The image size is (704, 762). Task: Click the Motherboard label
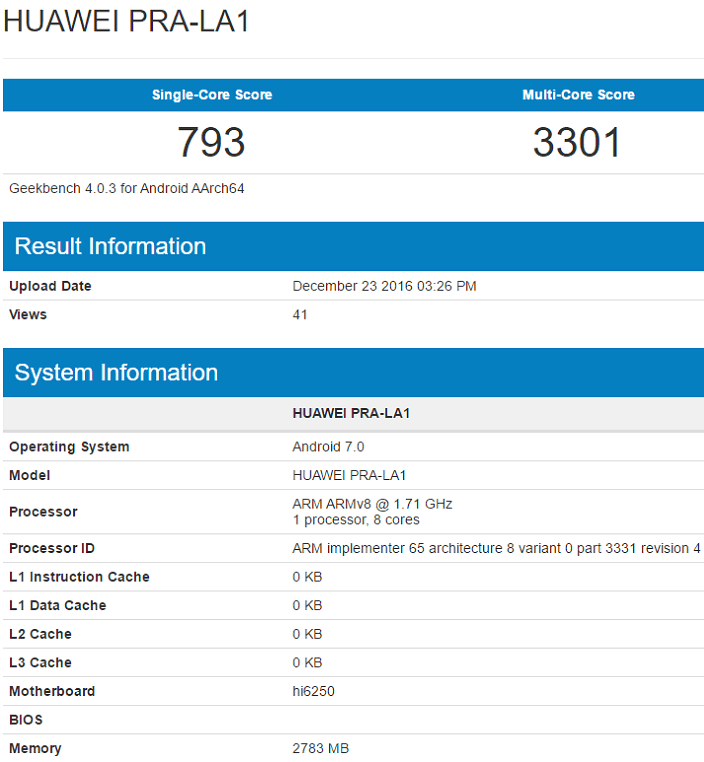point(52,692)
